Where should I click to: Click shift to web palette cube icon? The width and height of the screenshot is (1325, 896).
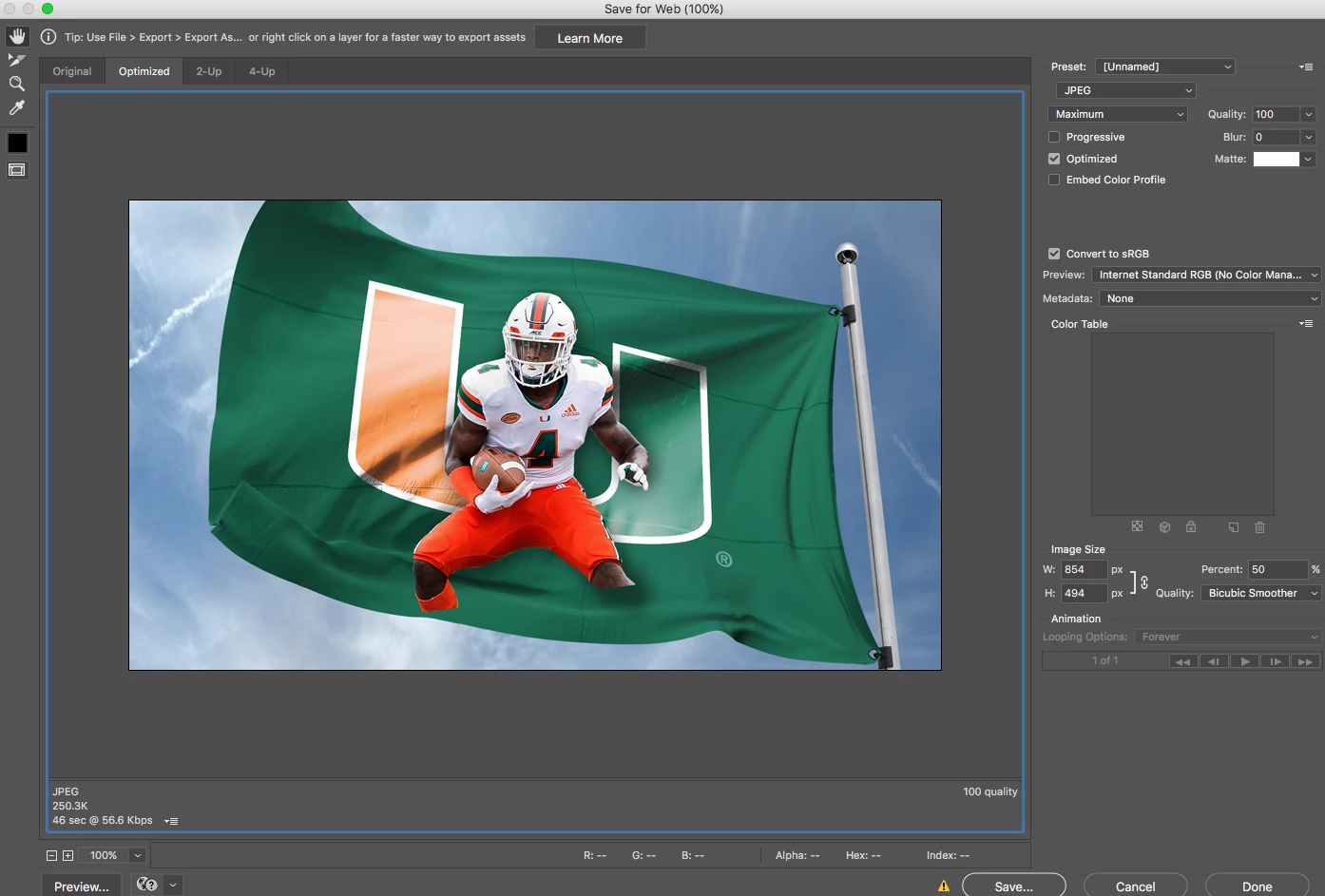(x=1164, y=526)
